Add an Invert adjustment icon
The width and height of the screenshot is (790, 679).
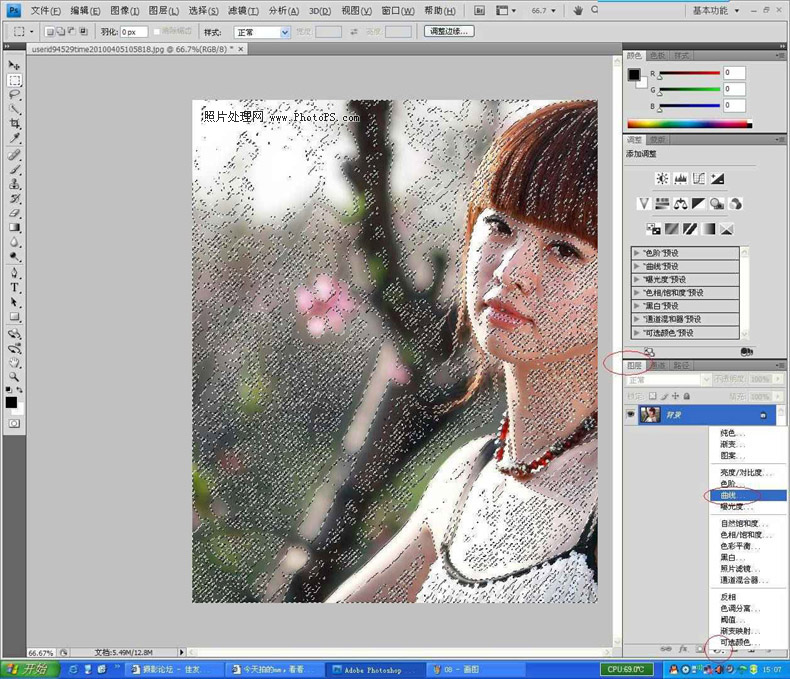(x=653, y=229)
